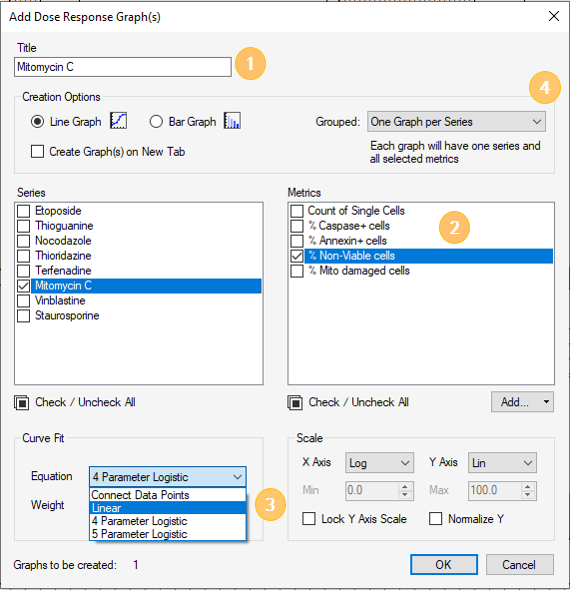Enable Lock Y Axis Scale
Viewport: 570px width, 590px height.
pos(309,519)
